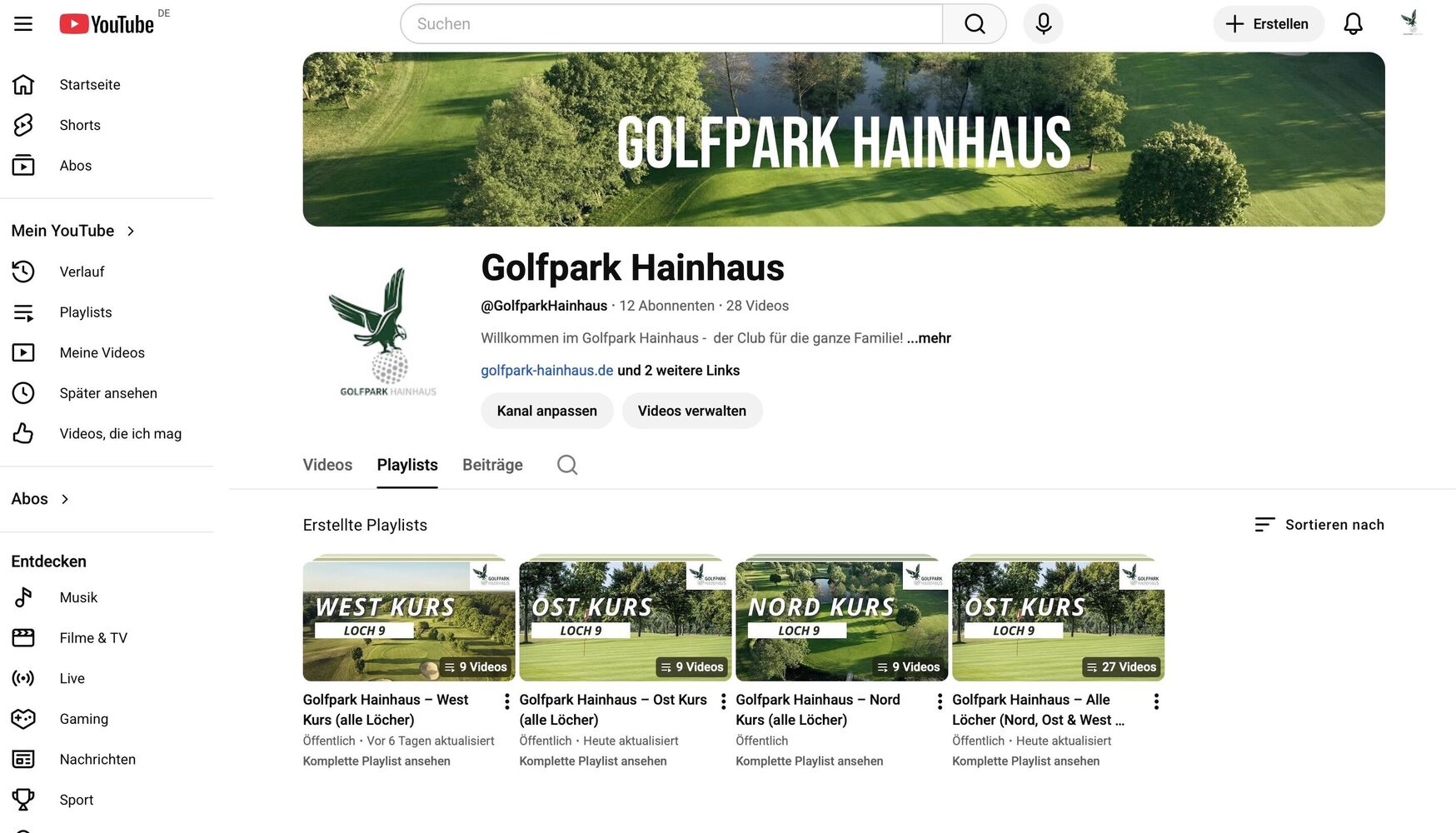Switch to the Beiträge tab
This screenshot has width=1456, height=833.
click(x=492, y=465)
